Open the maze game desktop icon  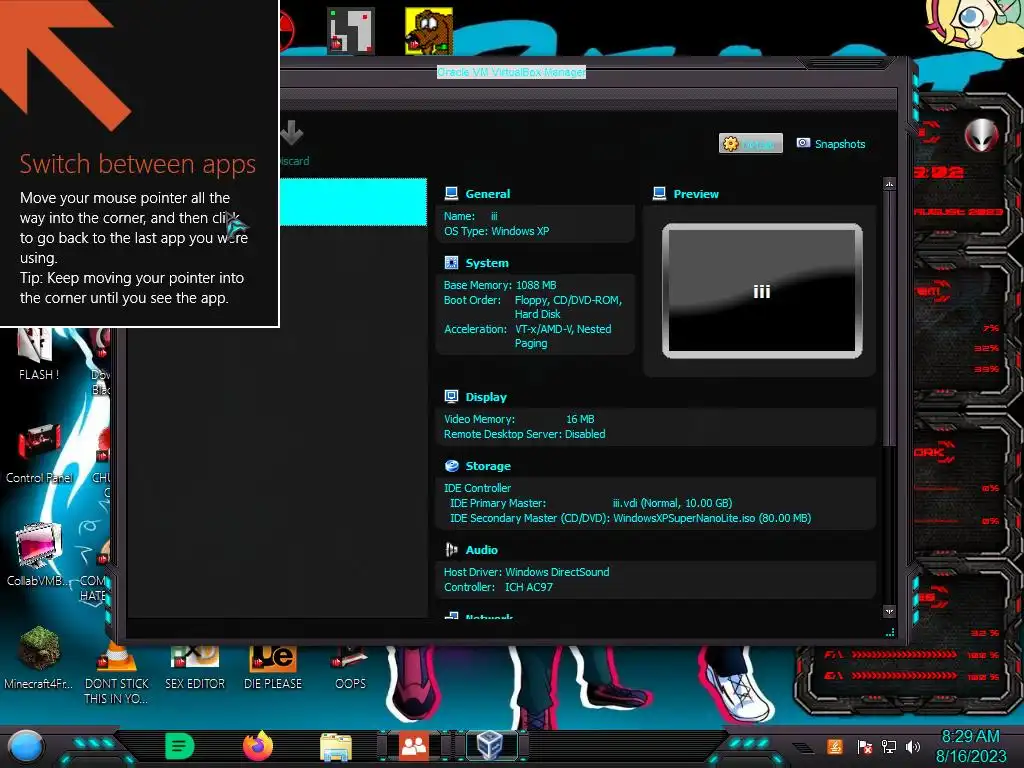click(351, 31)
